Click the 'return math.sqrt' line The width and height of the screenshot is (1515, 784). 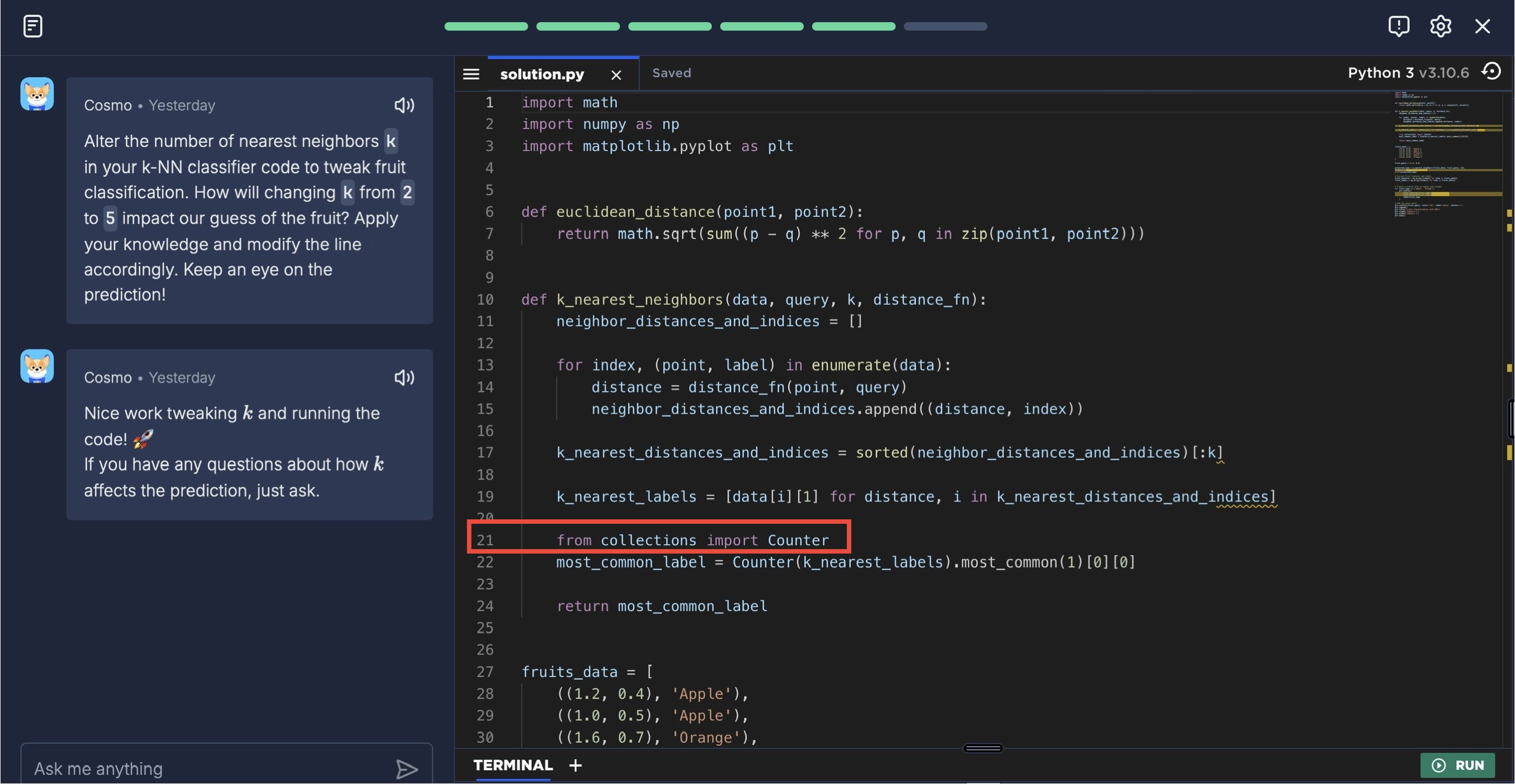pyautogui.click(x=850, y=233)
